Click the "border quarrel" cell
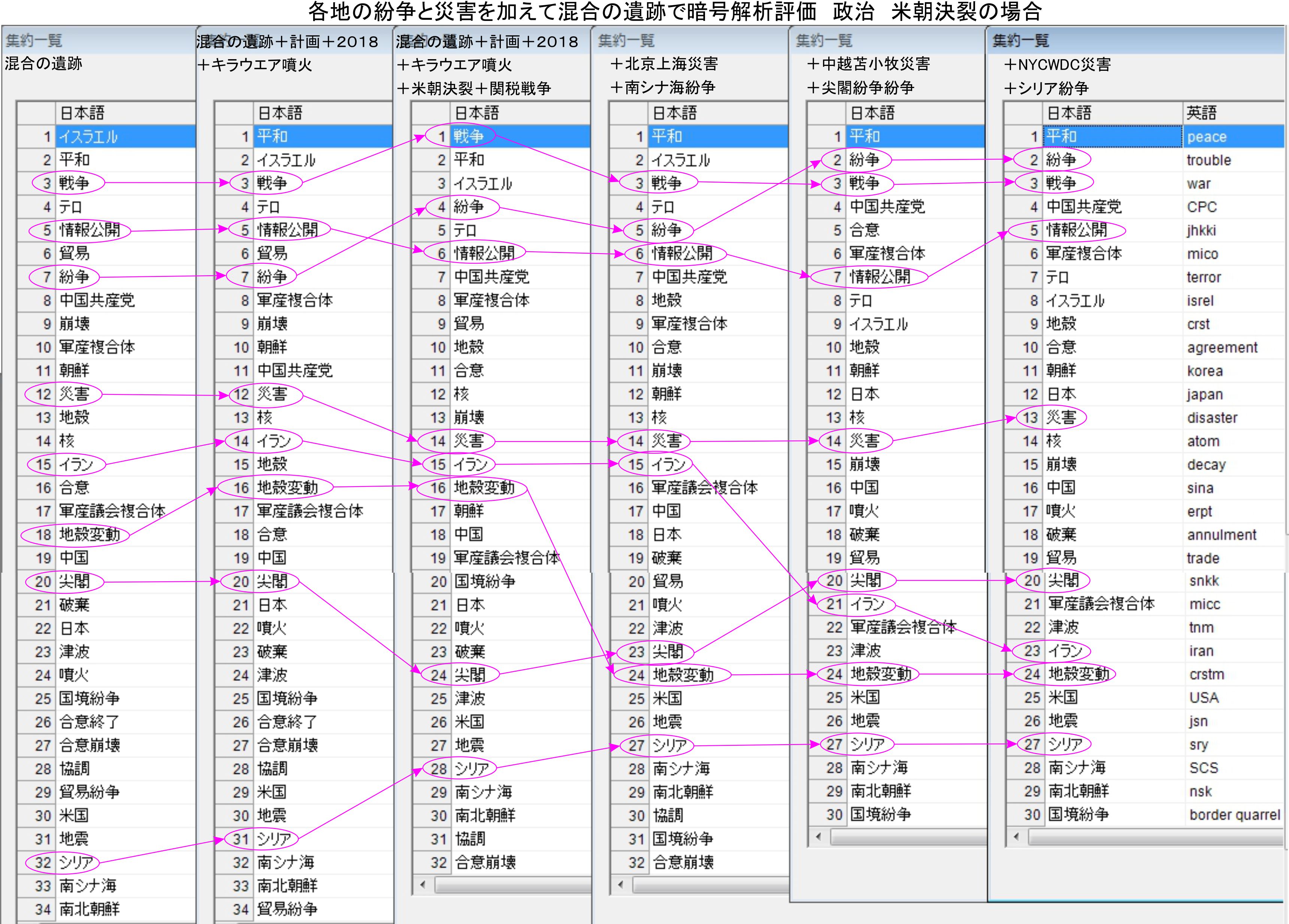1289x924 pixels. pyautogui.click(x=1234, y=814)
